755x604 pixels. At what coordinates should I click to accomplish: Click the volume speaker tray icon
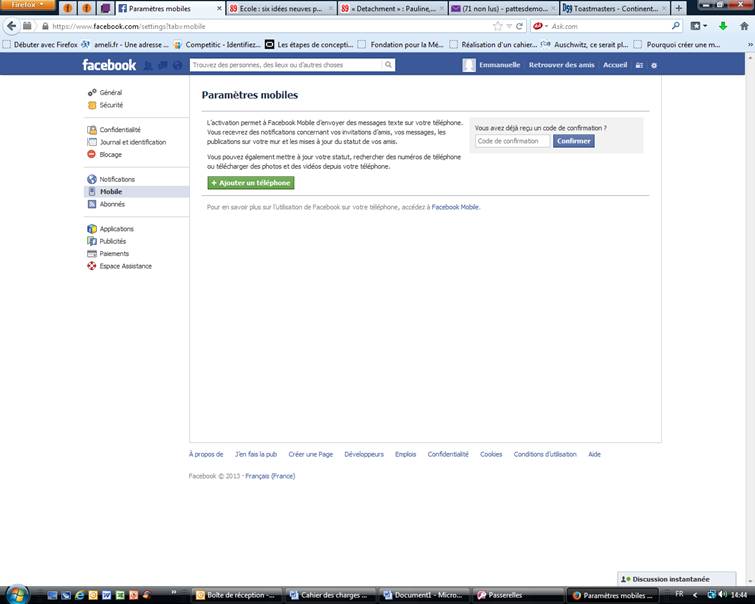722,594
